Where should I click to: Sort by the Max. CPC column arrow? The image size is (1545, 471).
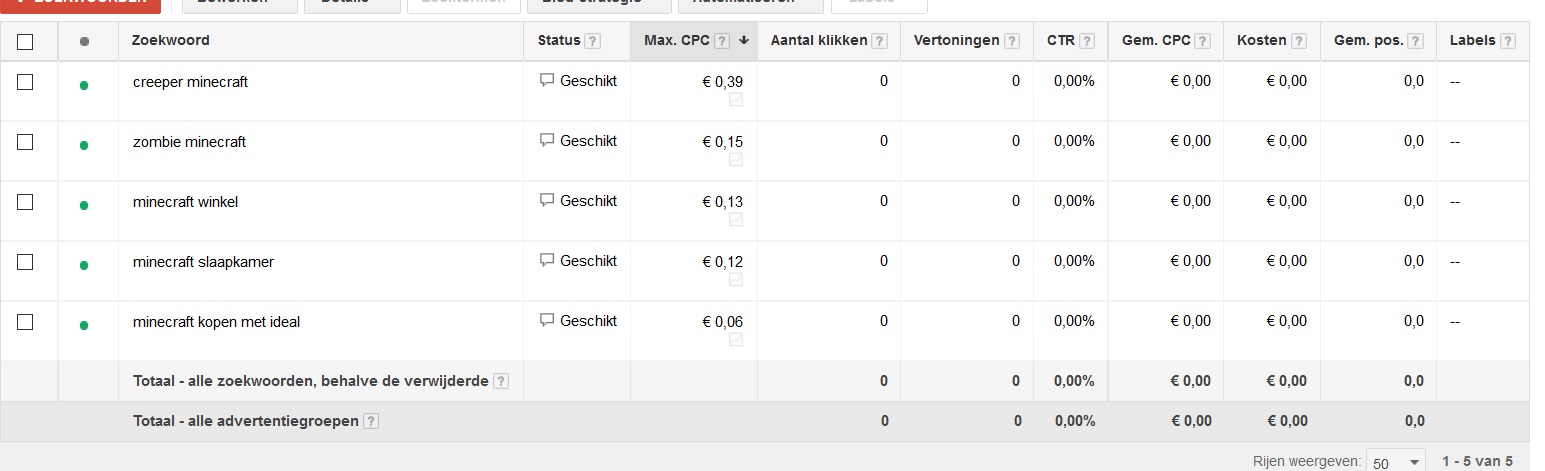(x=744, y=41)
